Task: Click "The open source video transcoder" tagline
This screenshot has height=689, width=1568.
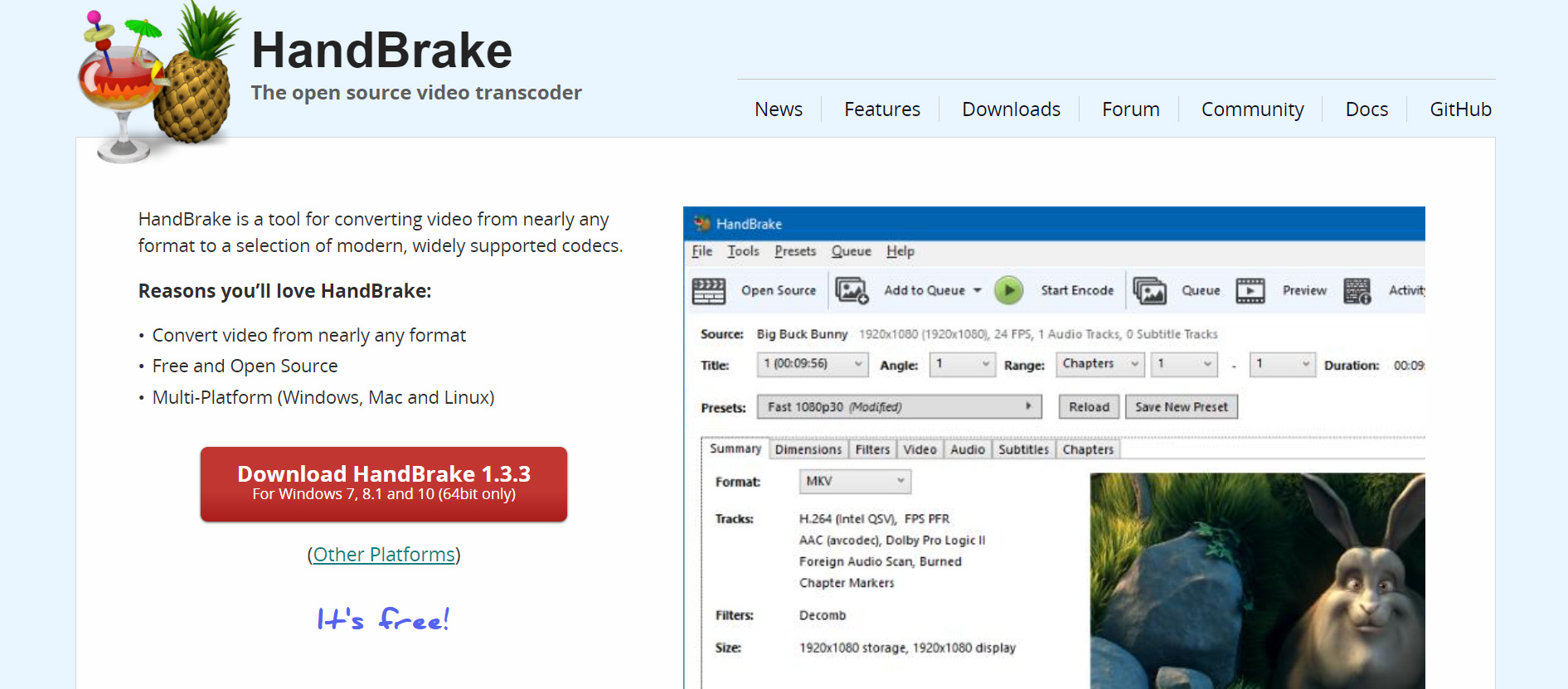Action: (x=416, y=93)
